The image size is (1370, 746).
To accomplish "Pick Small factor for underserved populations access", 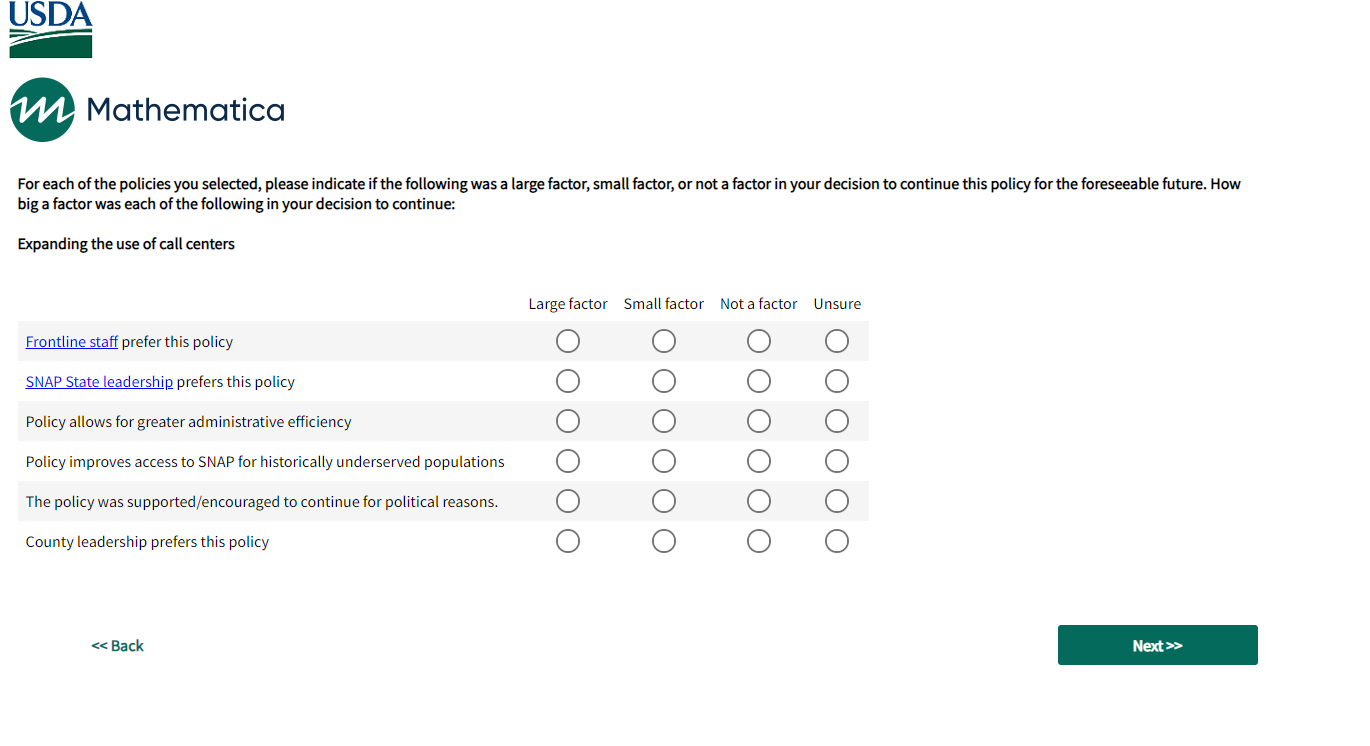I will coord(664,462).
